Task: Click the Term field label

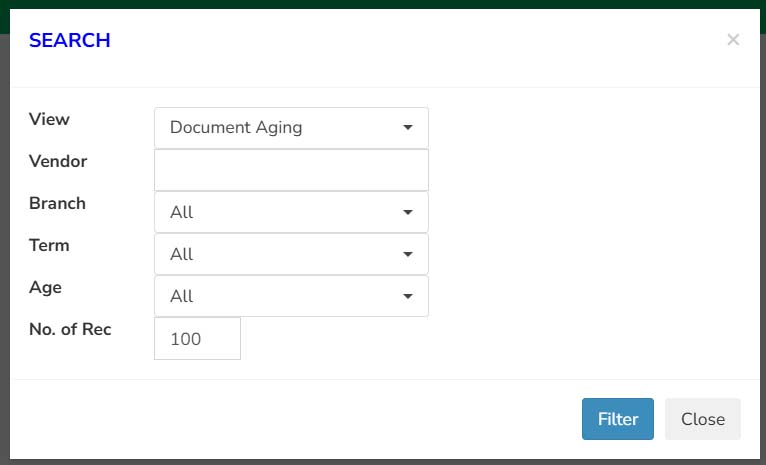Action: (49, 245)
